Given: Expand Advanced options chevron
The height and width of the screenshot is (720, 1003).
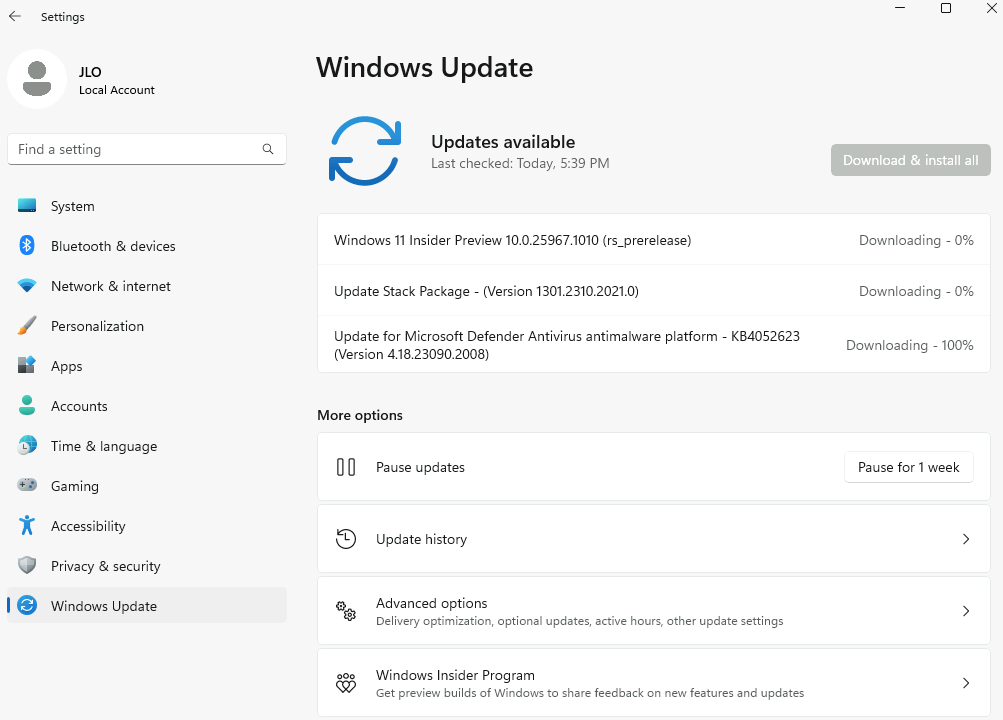Looking at the screenshot, I should [x=966, y=611].
